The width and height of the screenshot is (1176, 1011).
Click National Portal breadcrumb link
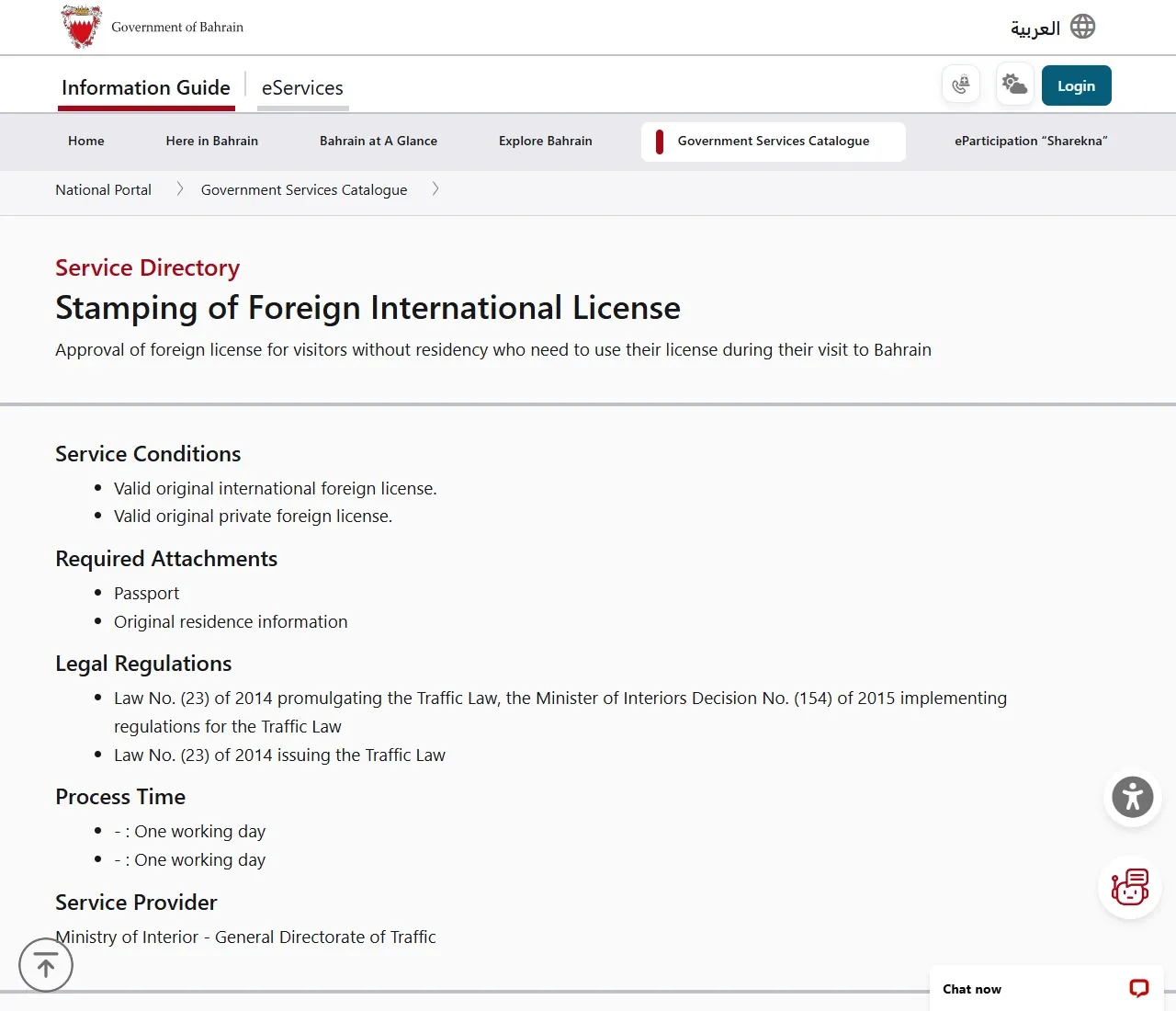pyautogui.click(x=104, y=190)
